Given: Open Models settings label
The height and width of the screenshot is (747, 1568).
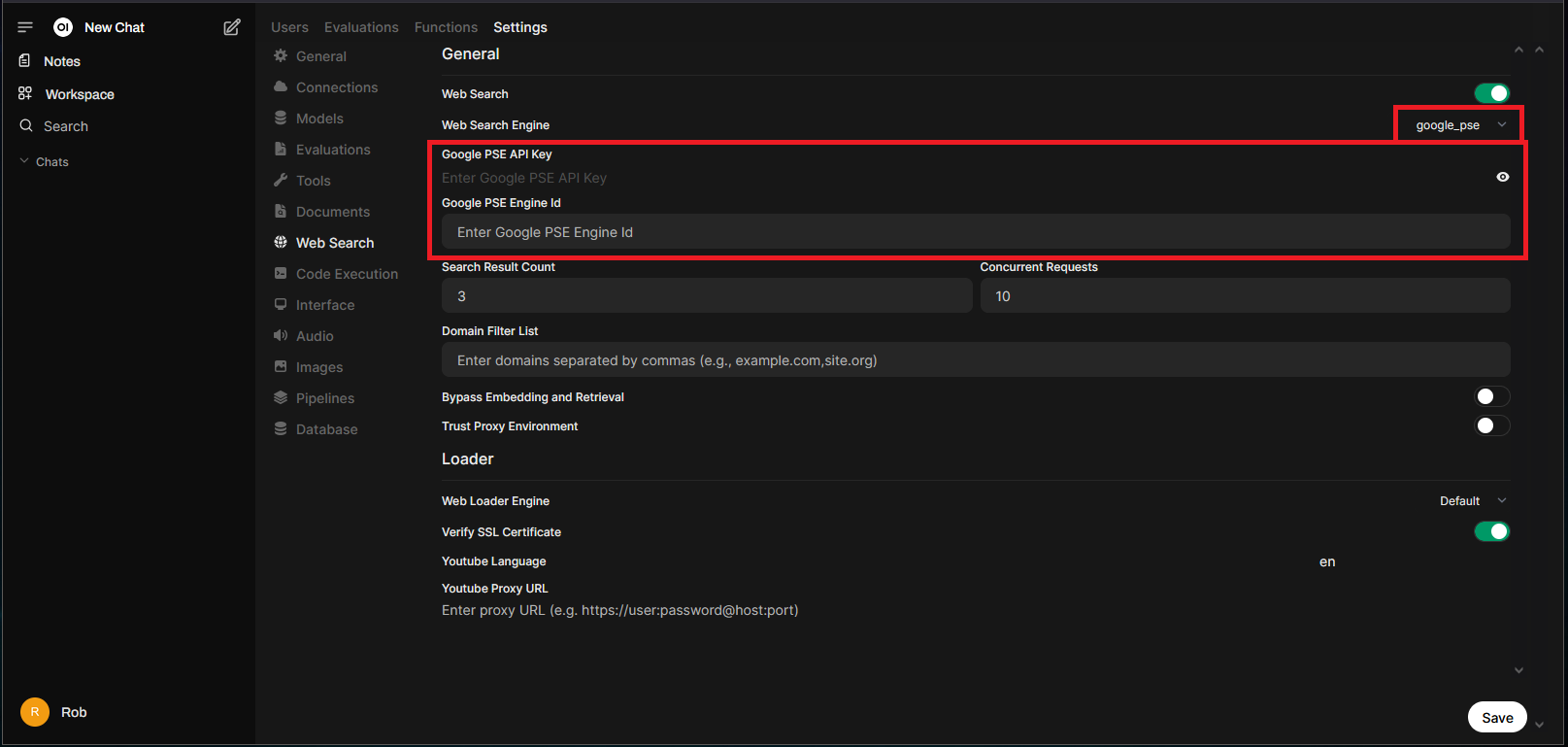Looking at the screenshot, I should 319,119.
